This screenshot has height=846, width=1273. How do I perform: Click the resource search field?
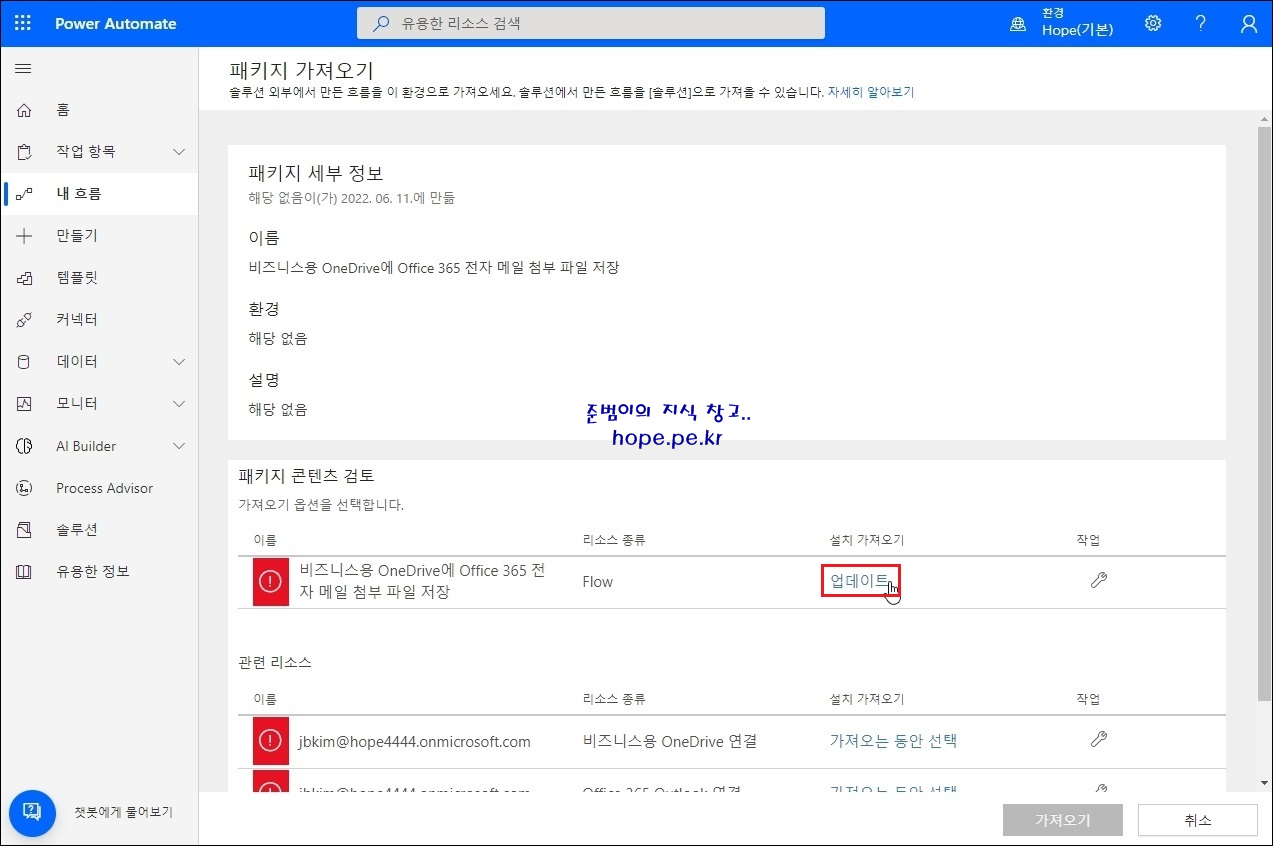point(591,23)
